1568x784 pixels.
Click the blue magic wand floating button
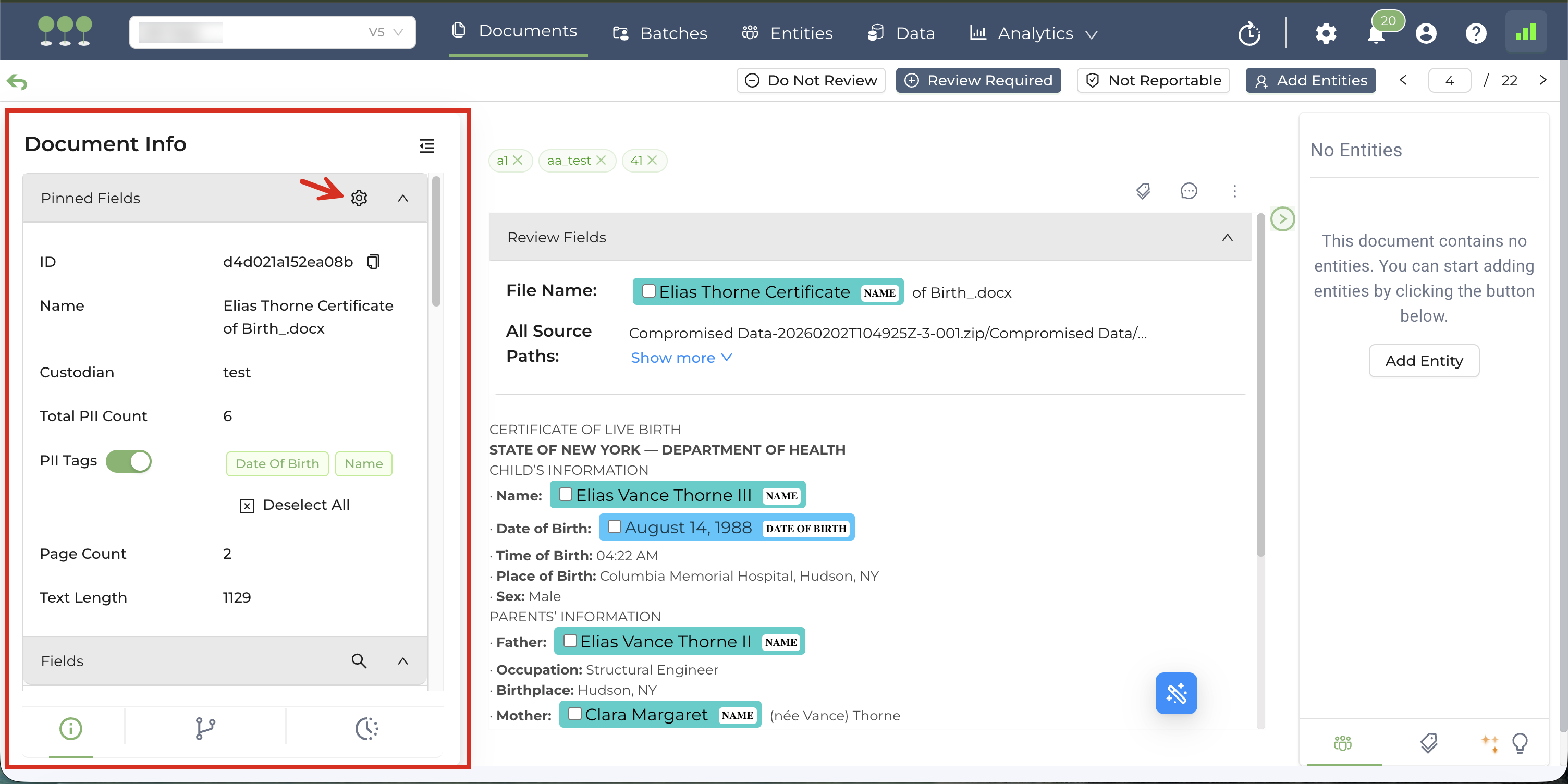(x=1175, y=693)
